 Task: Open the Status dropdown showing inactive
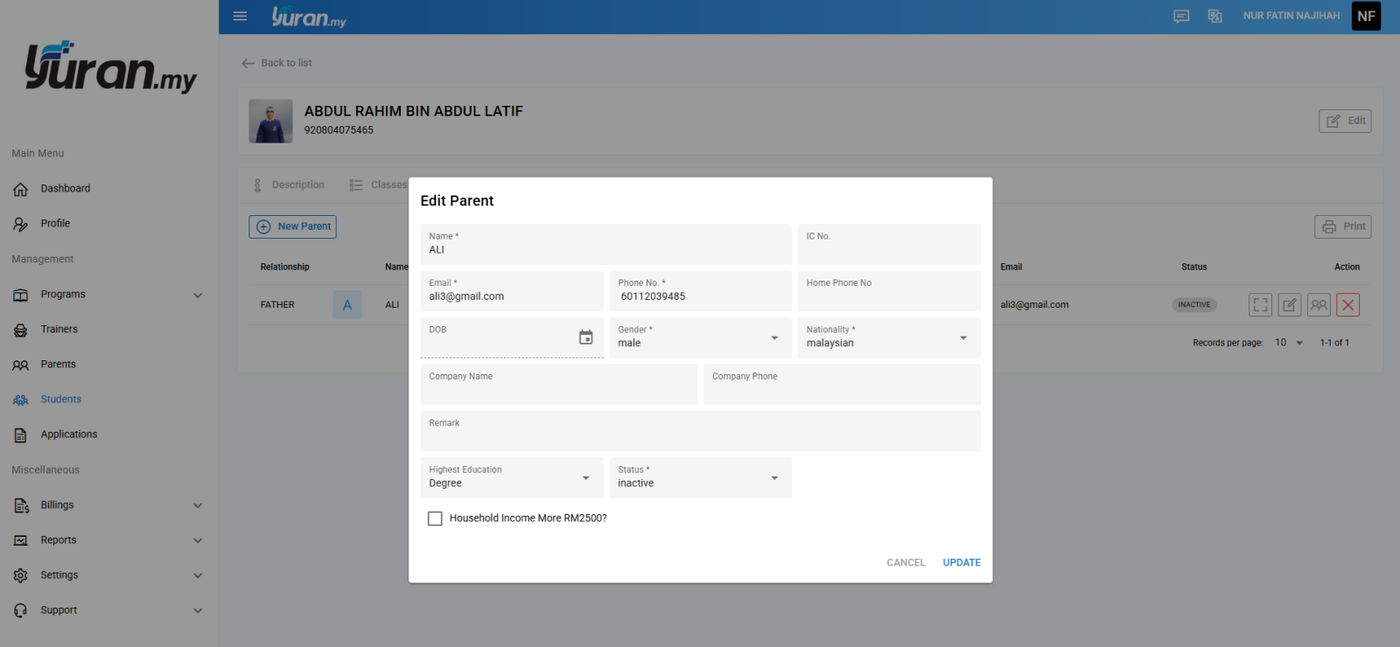[700, 477]
